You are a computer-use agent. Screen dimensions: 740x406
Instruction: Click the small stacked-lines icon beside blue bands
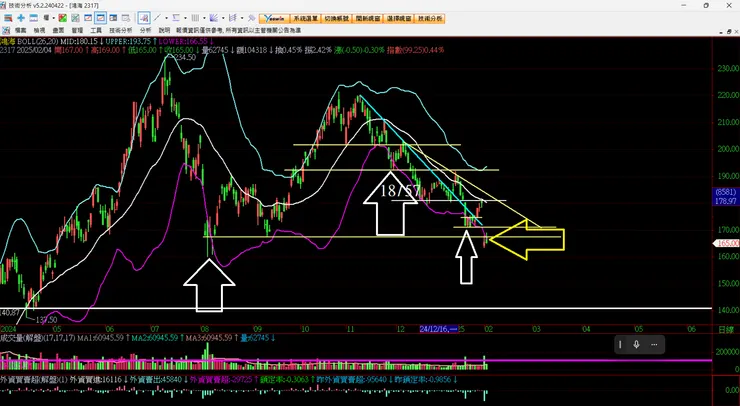tap(46, 18)
